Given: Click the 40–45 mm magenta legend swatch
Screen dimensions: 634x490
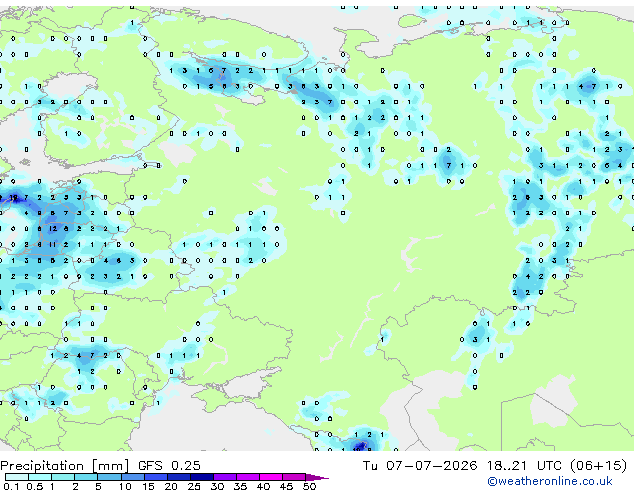Looking at the screenshot, I should point(271,477).
